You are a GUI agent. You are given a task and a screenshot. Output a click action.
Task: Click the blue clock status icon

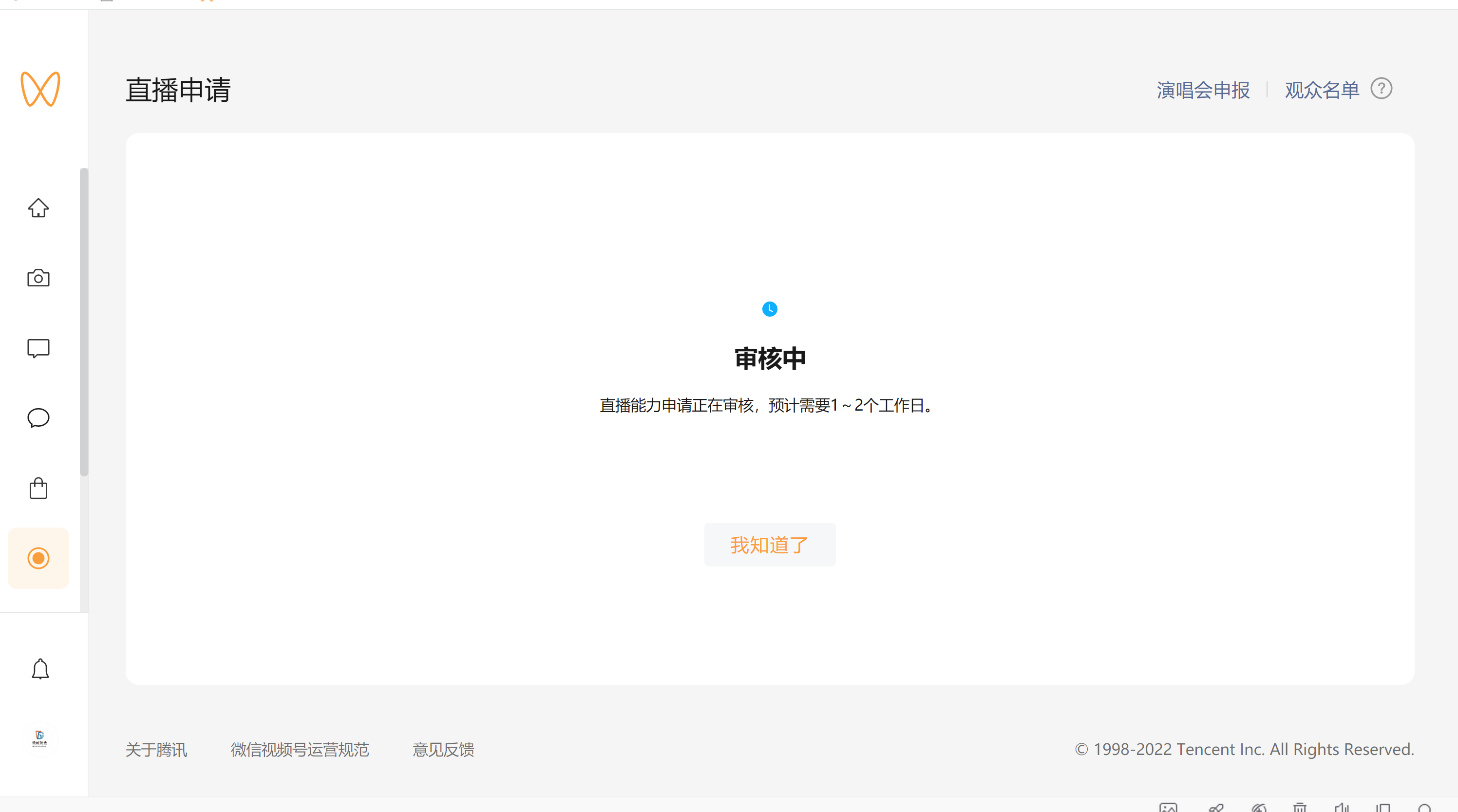point(770,309)
